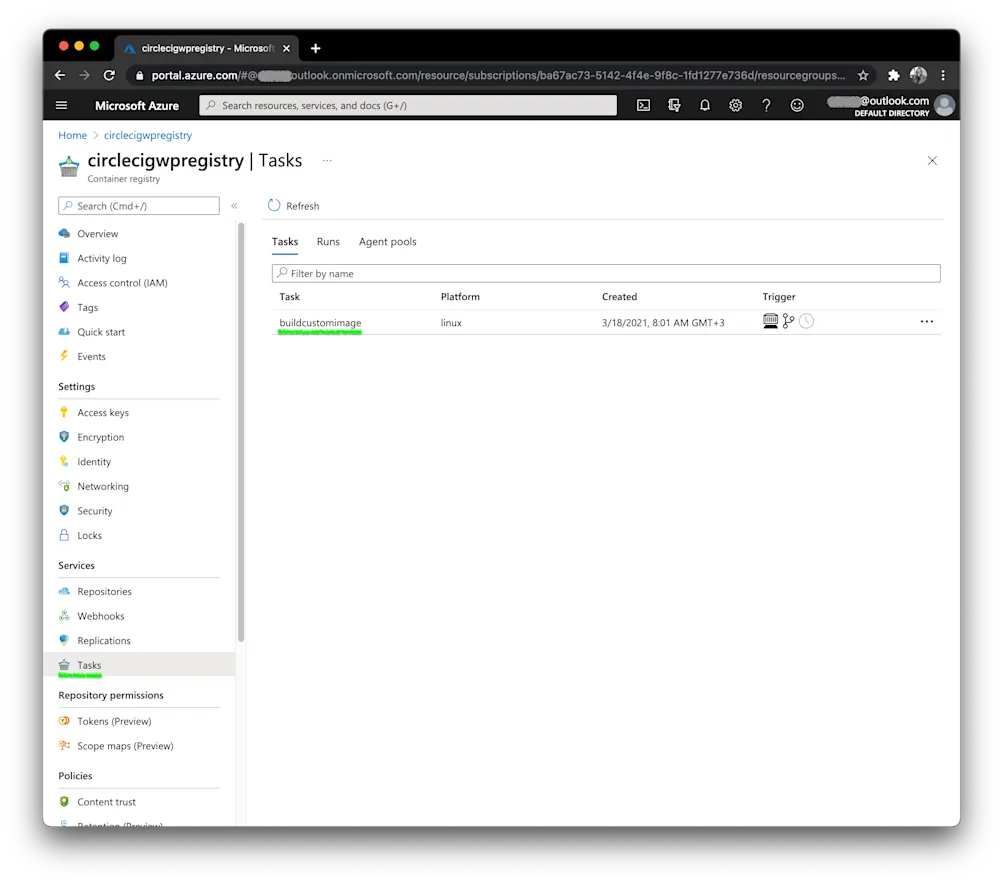The height and width of the screenshot is (883, 1003).
Task: Open Overview in the sidebar
Action: [97, 234]
